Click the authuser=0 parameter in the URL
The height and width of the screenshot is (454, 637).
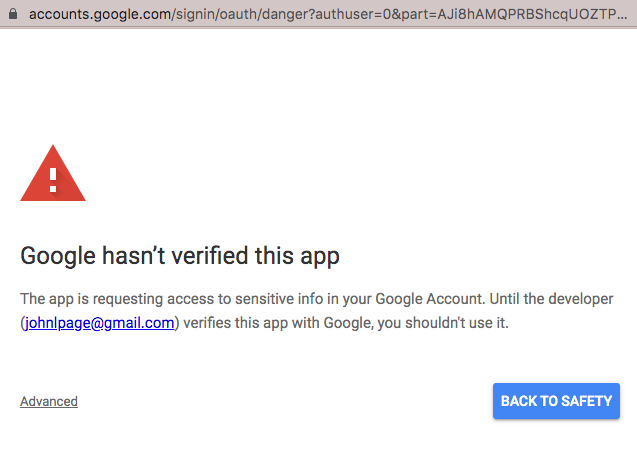353,14
